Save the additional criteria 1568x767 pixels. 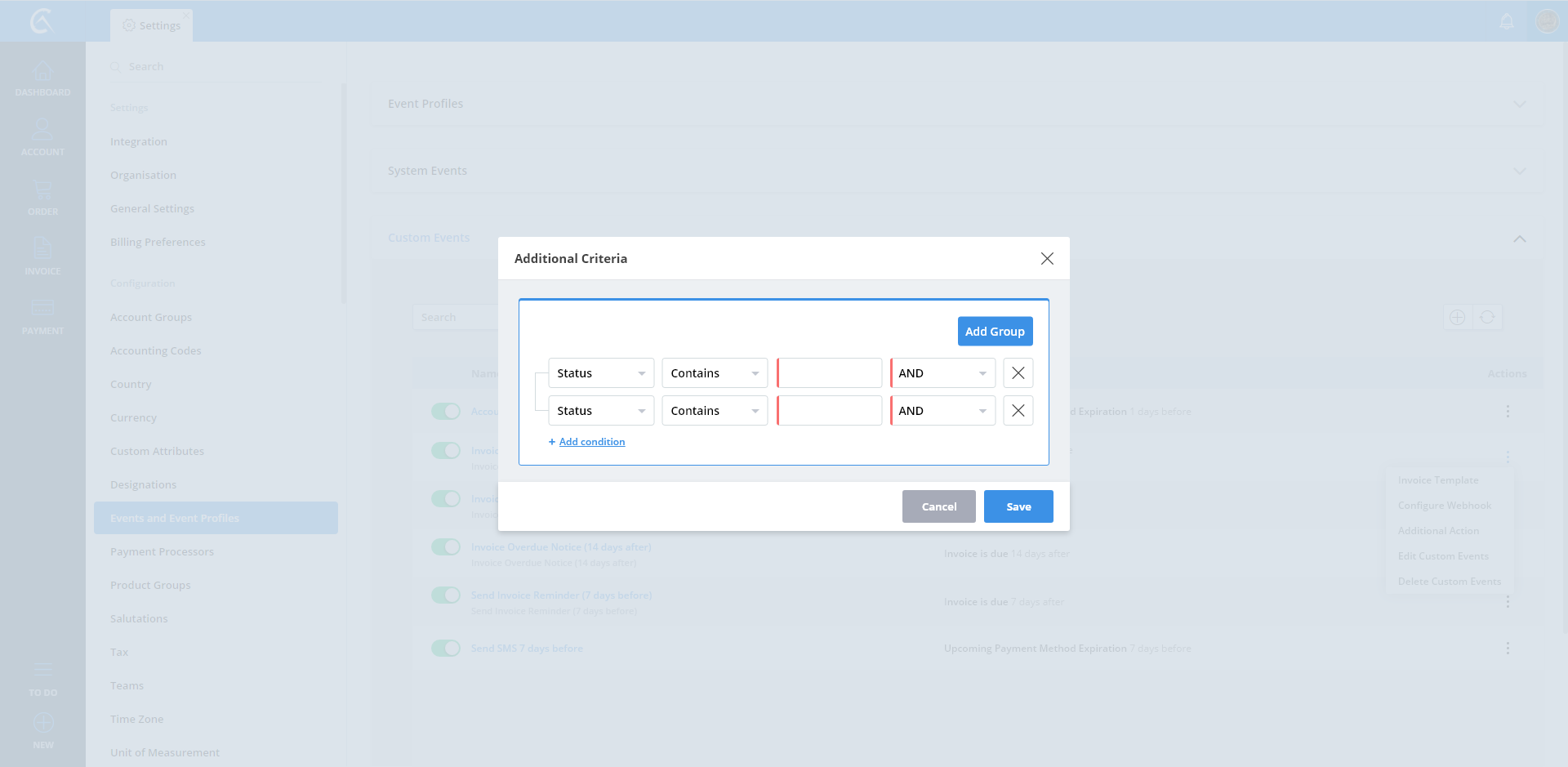click(1018, 506)
